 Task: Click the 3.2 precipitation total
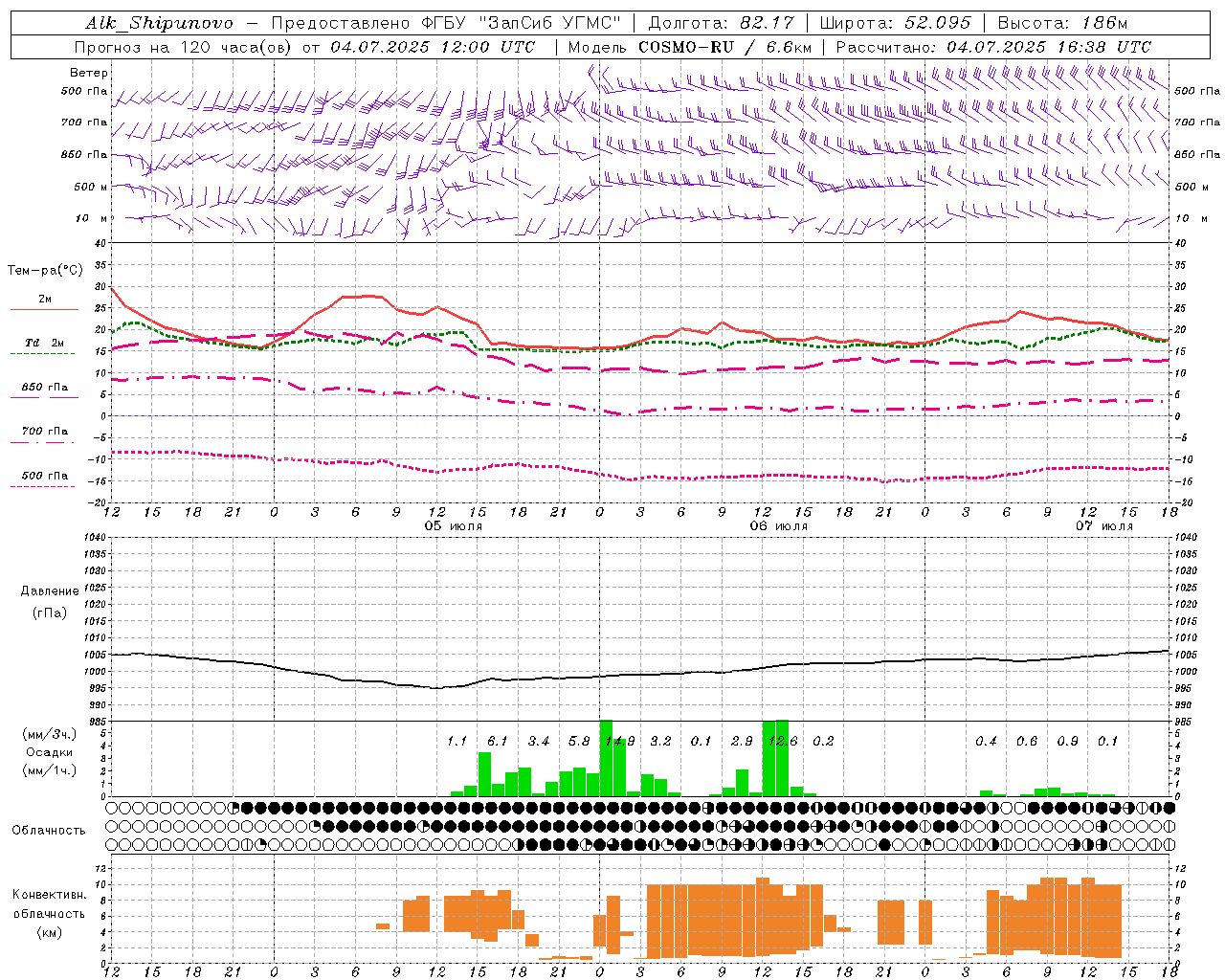[660, 742]
